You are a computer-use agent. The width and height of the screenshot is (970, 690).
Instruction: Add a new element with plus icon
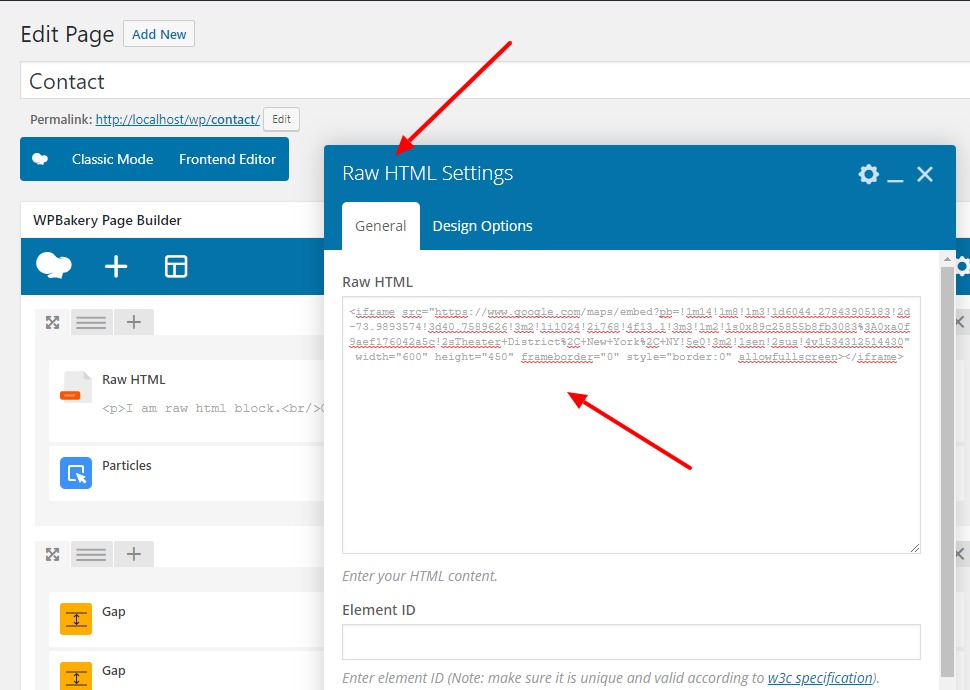(116, 266)
